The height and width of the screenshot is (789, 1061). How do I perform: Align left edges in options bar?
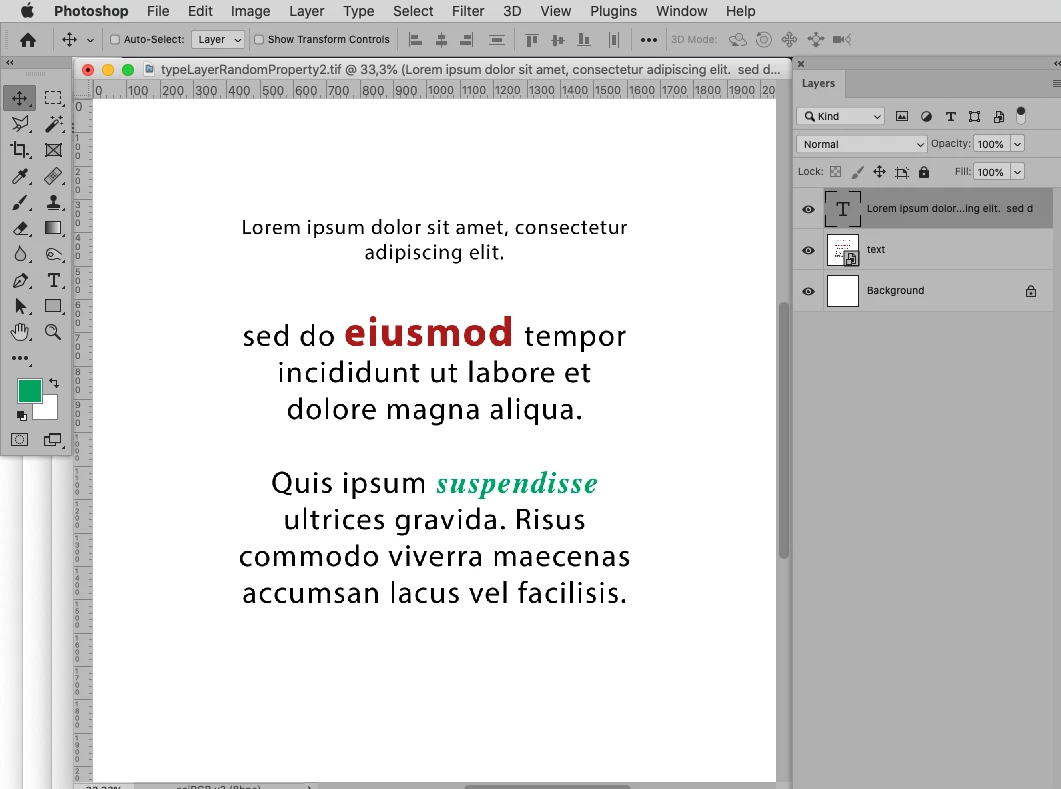coord(415,40)
